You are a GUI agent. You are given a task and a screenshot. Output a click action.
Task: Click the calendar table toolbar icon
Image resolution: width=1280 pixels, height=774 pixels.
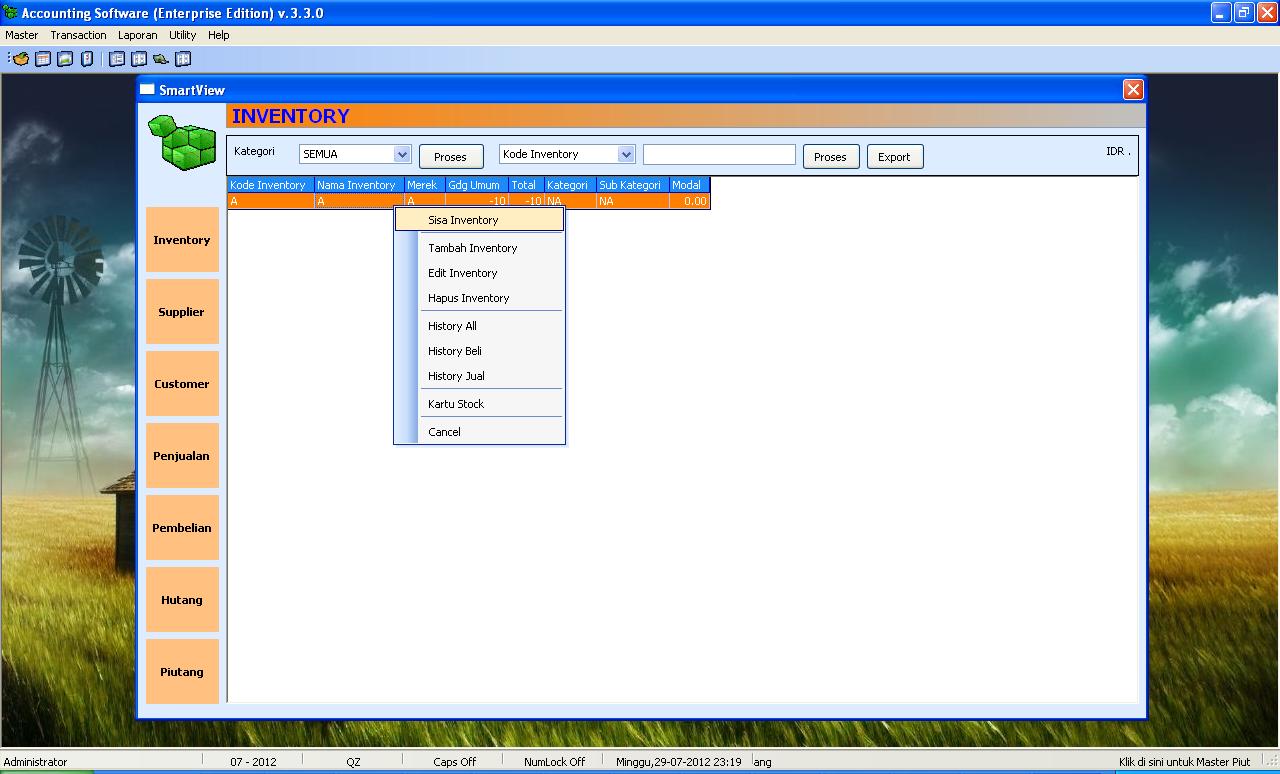tap(43, 59)
